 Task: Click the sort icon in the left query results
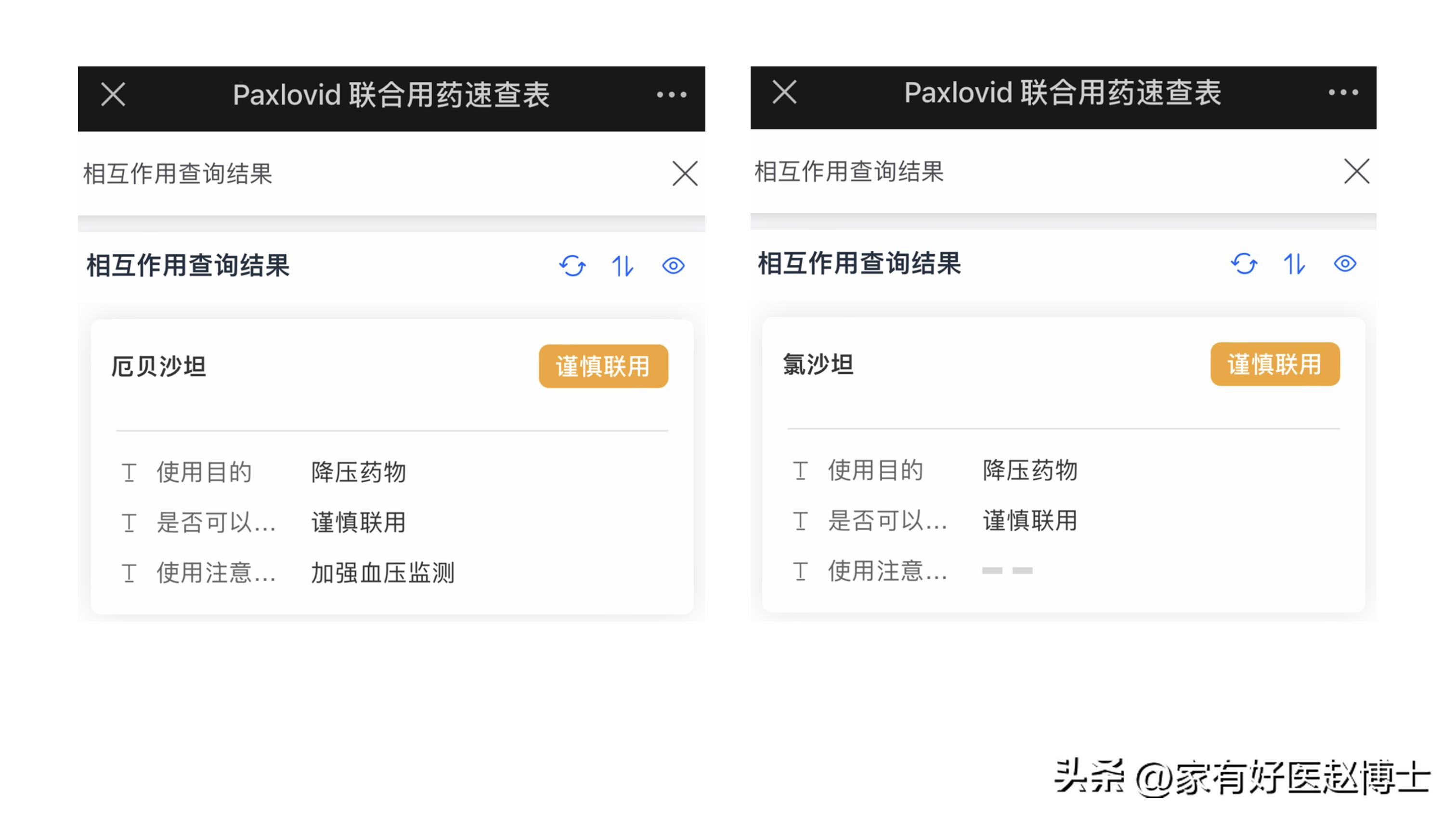(x=622, y=267)
